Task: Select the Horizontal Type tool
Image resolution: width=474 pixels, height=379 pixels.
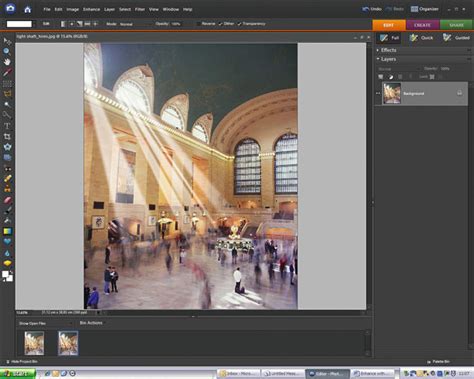Action: (x=7, y=126)
